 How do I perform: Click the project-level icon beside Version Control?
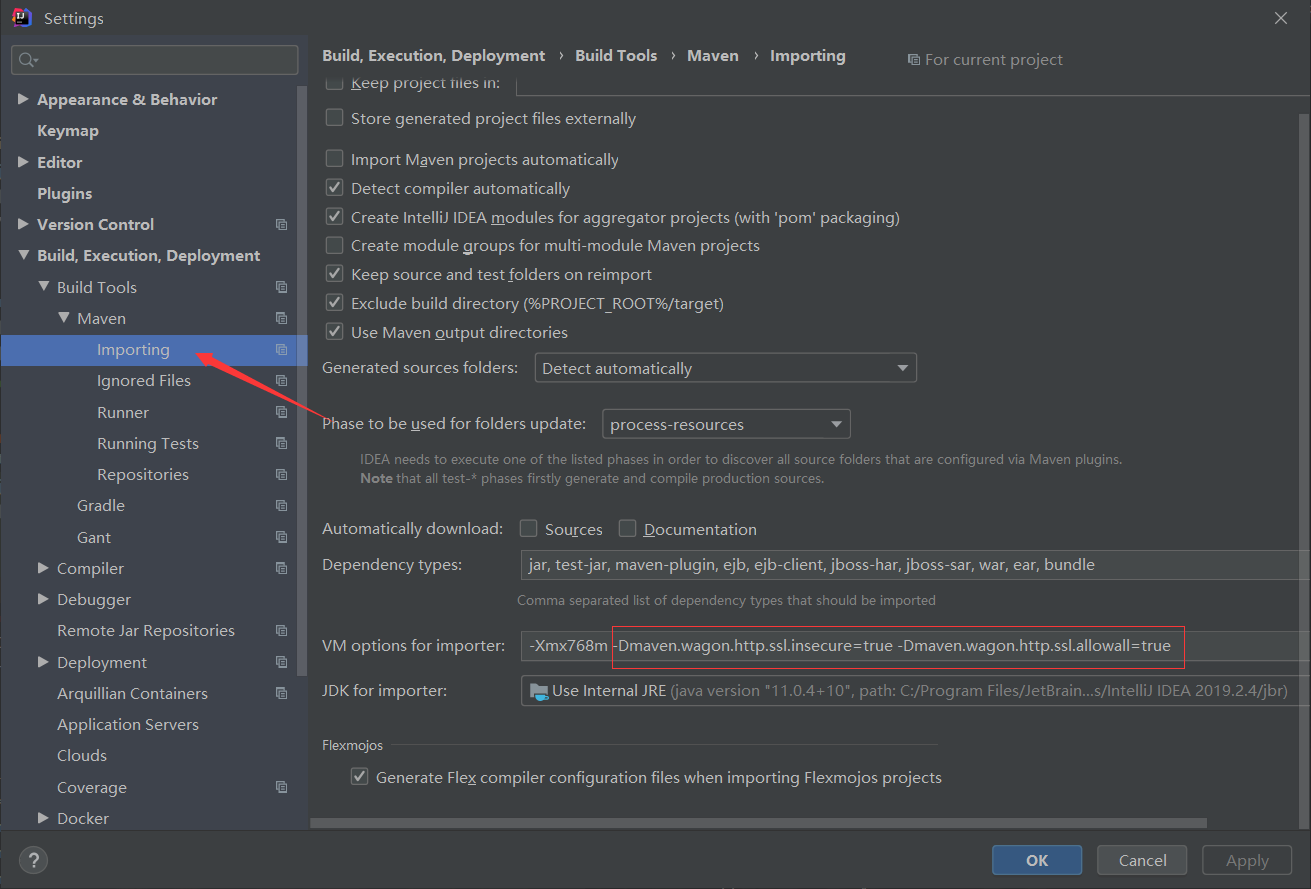click(281, 224)
